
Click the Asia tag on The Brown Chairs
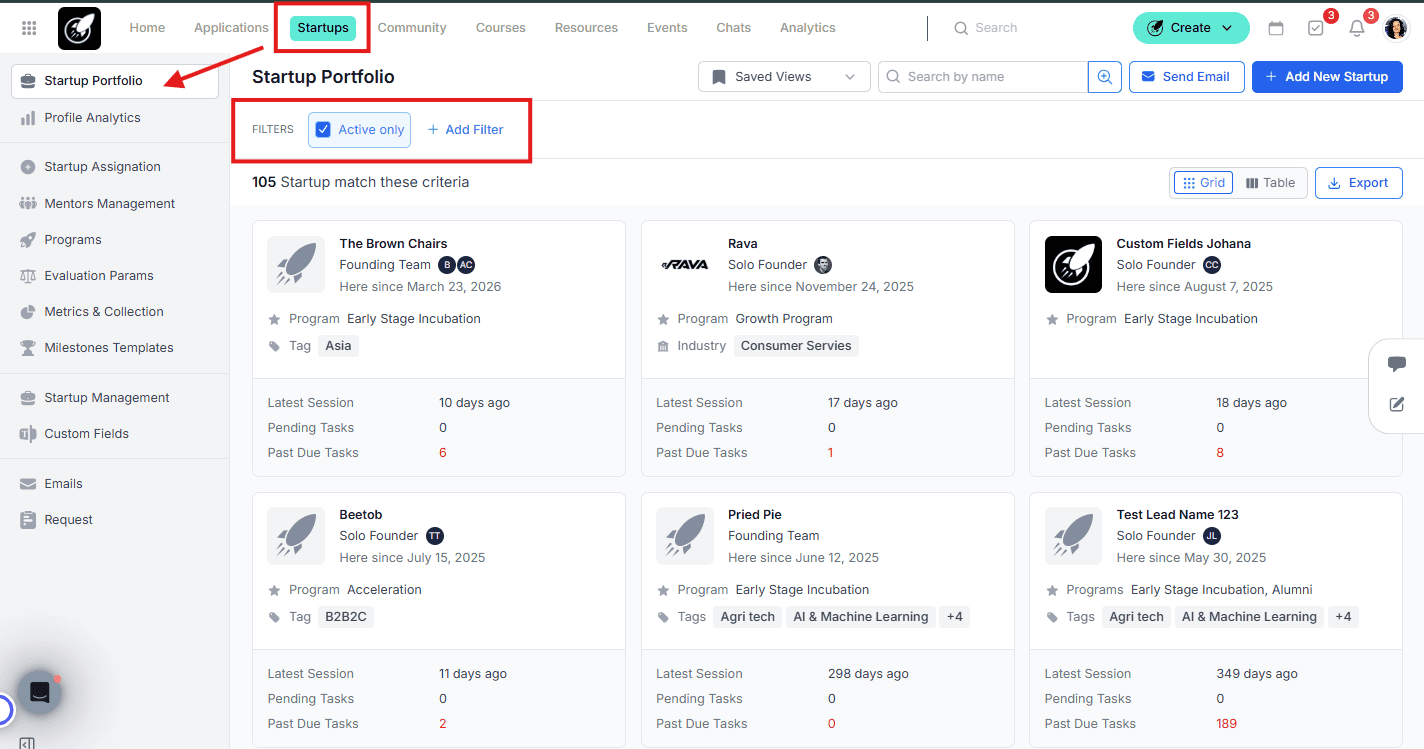point(338,346)
